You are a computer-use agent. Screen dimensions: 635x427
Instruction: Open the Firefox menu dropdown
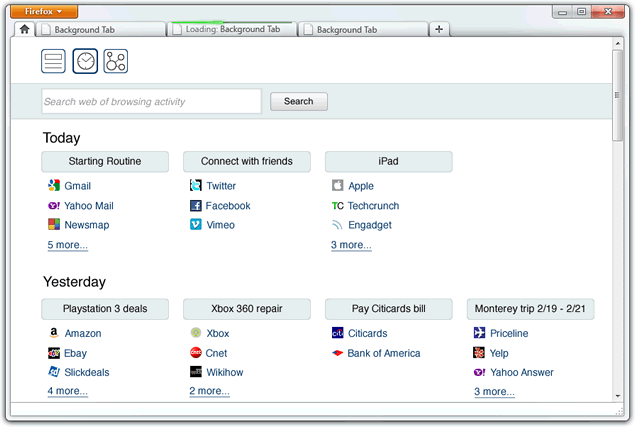(x=44, y=11)
